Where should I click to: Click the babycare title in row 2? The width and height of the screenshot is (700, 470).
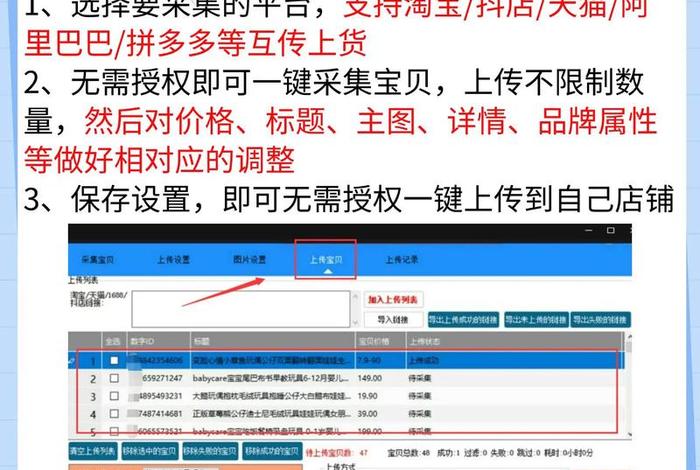(x=271, y=378)
